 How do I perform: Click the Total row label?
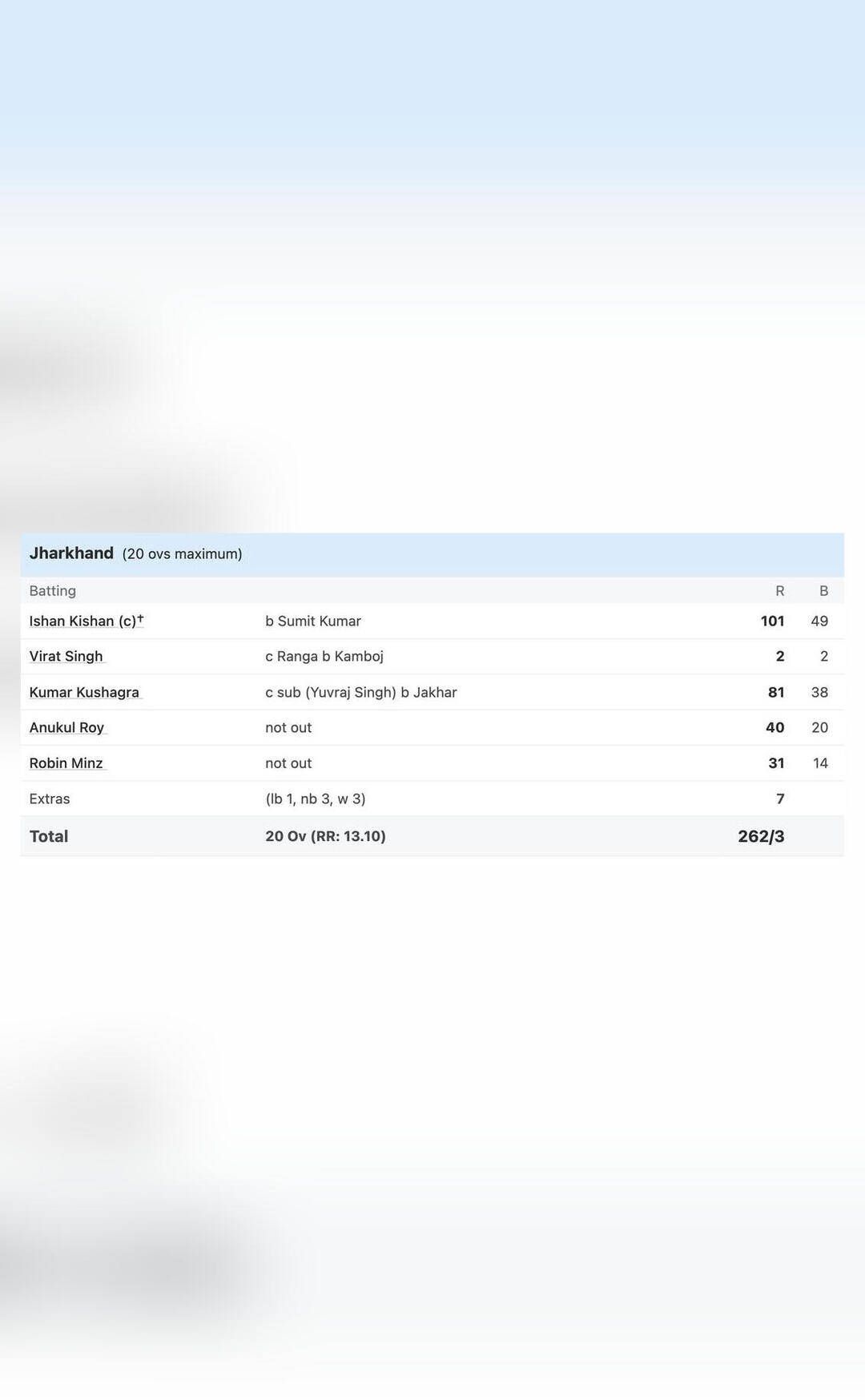(x=49, y=836)
